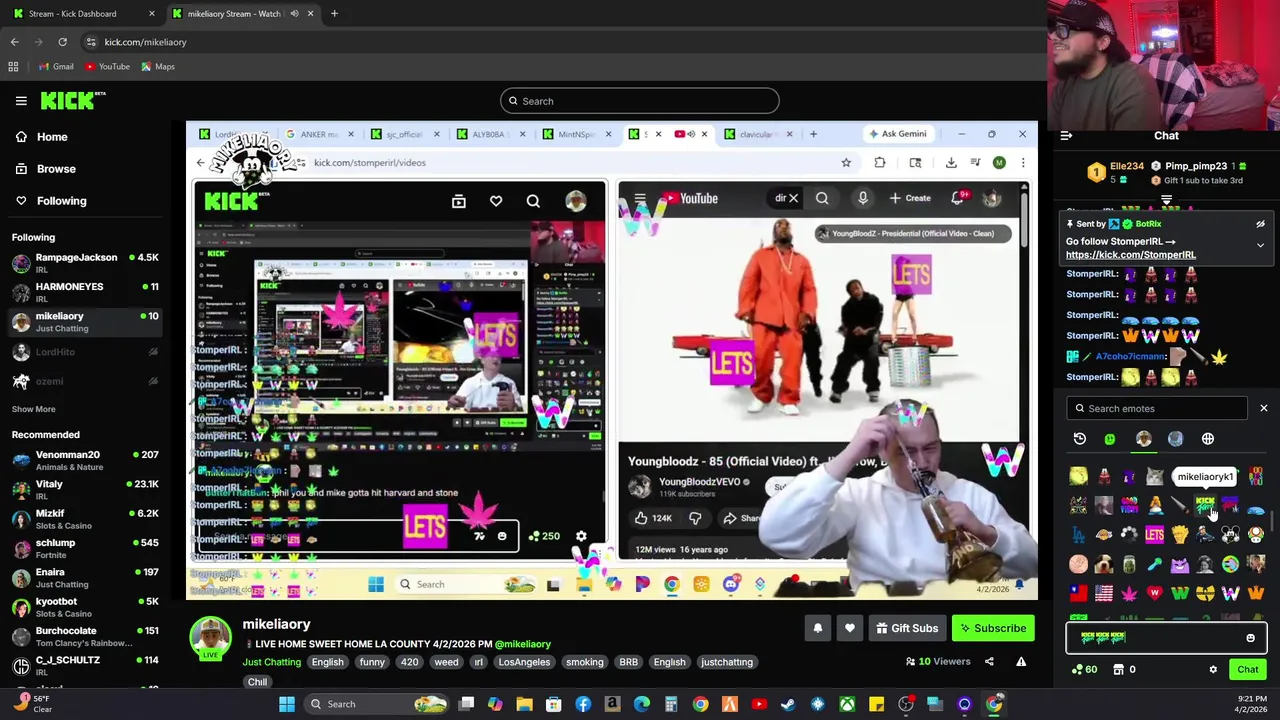The image size is (1280, 720).
Task: Open the Kick hamburger sidebar menu
Action: pos(21,101)
